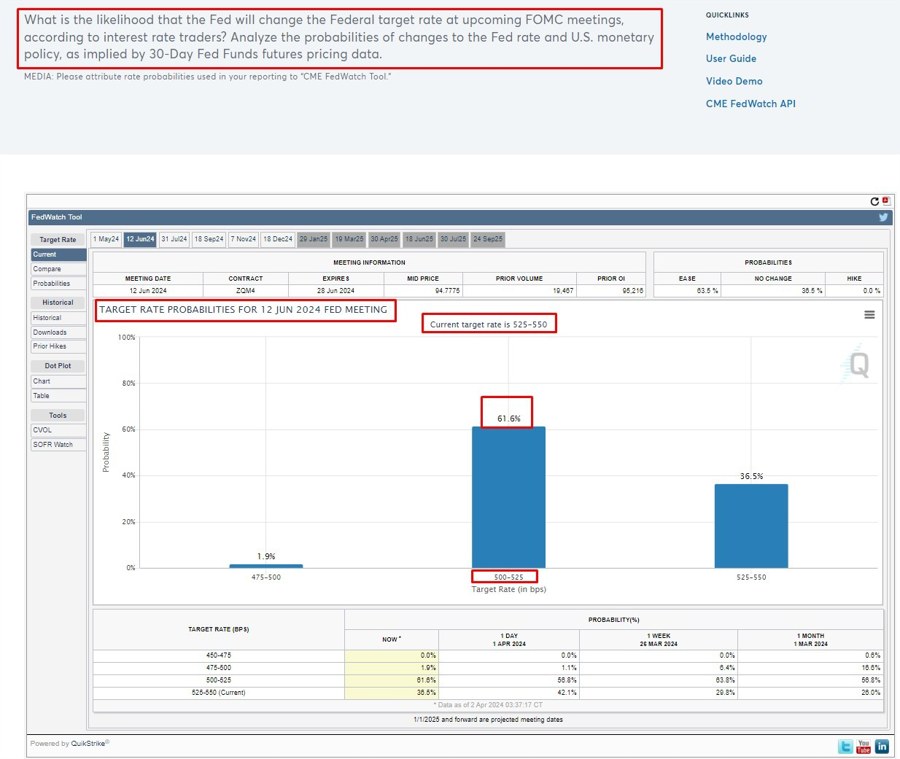Open the 18 Sep24 meeting tab
900x759 pixels.
pos(209,239)
